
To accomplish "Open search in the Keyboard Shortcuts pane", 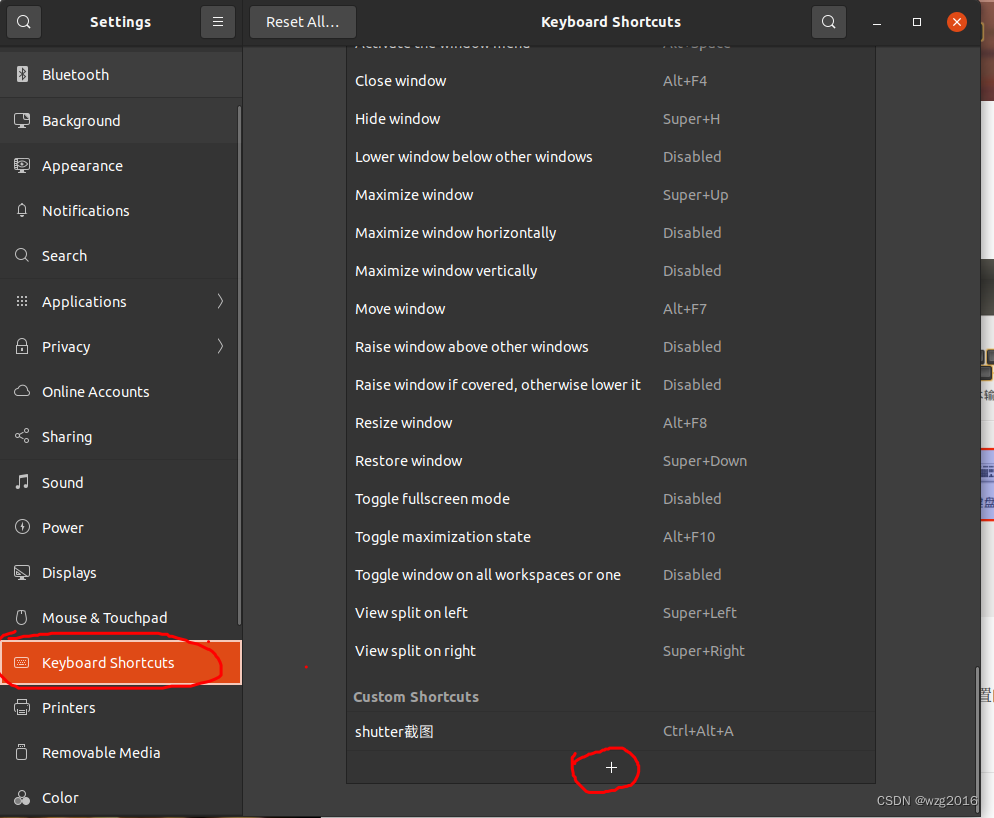I will tap(828, 21).
